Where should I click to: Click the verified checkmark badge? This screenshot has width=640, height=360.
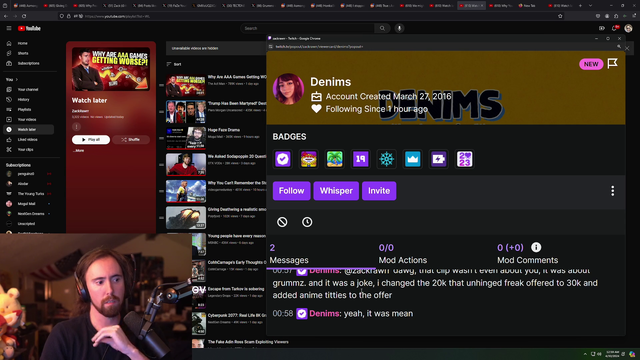point(282,159)
